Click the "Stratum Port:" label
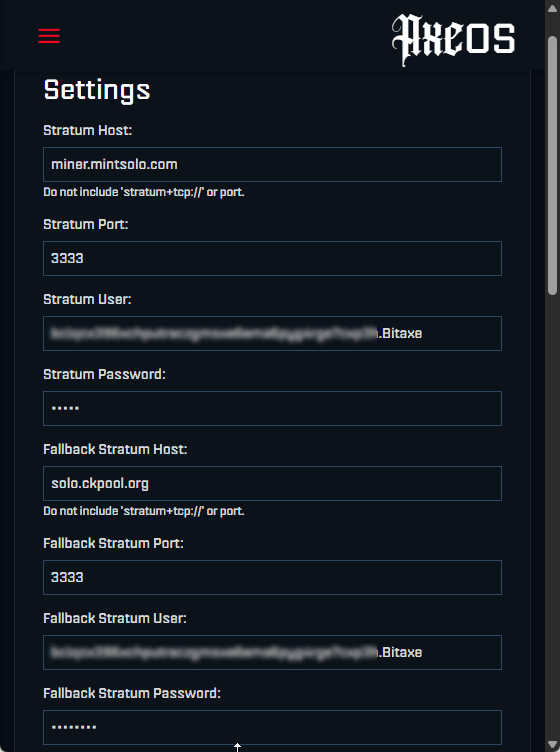Image resolution: width=560 pixels, height=752 pixels. 86,224
